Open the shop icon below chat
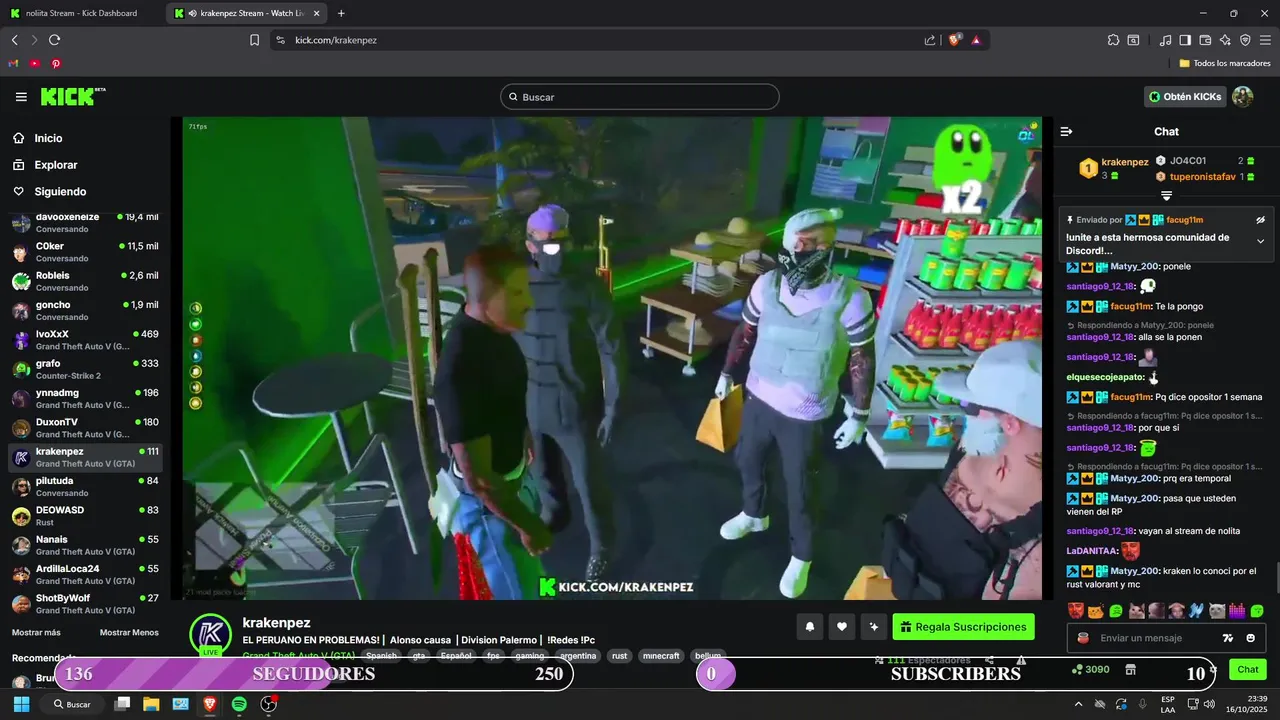This screenshot has width=1280, height=720. [1131, 669]
